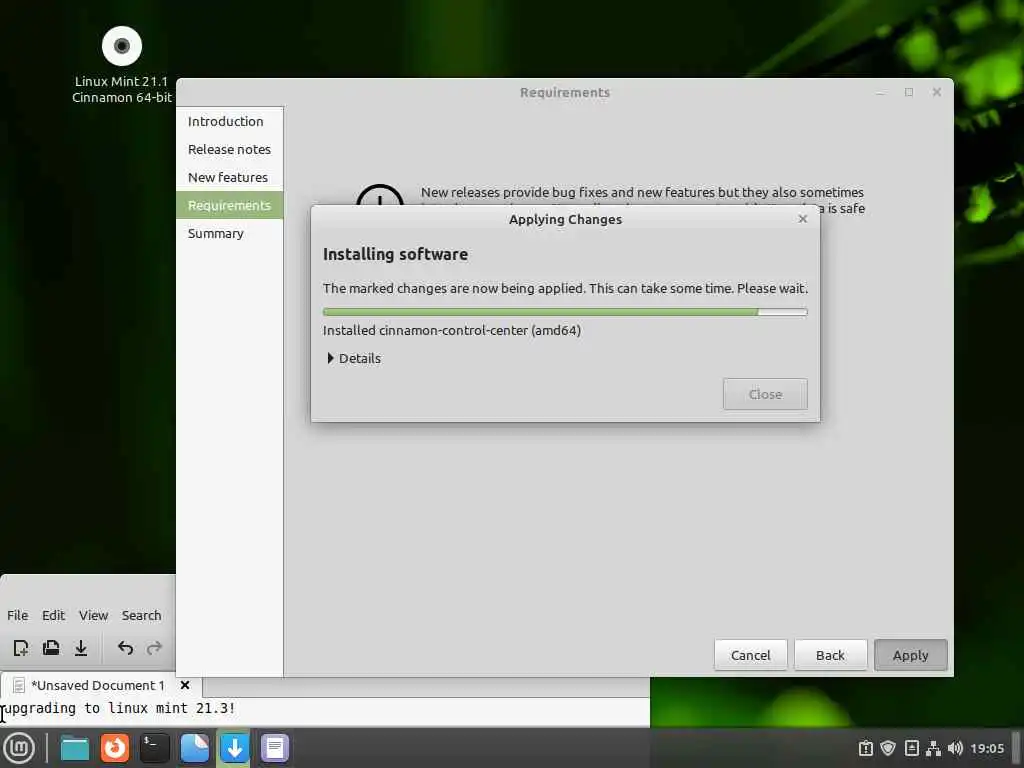The image size is (1024, 768).
Task: Open the Search menu in text editor
Action: [x=141, y=615]
